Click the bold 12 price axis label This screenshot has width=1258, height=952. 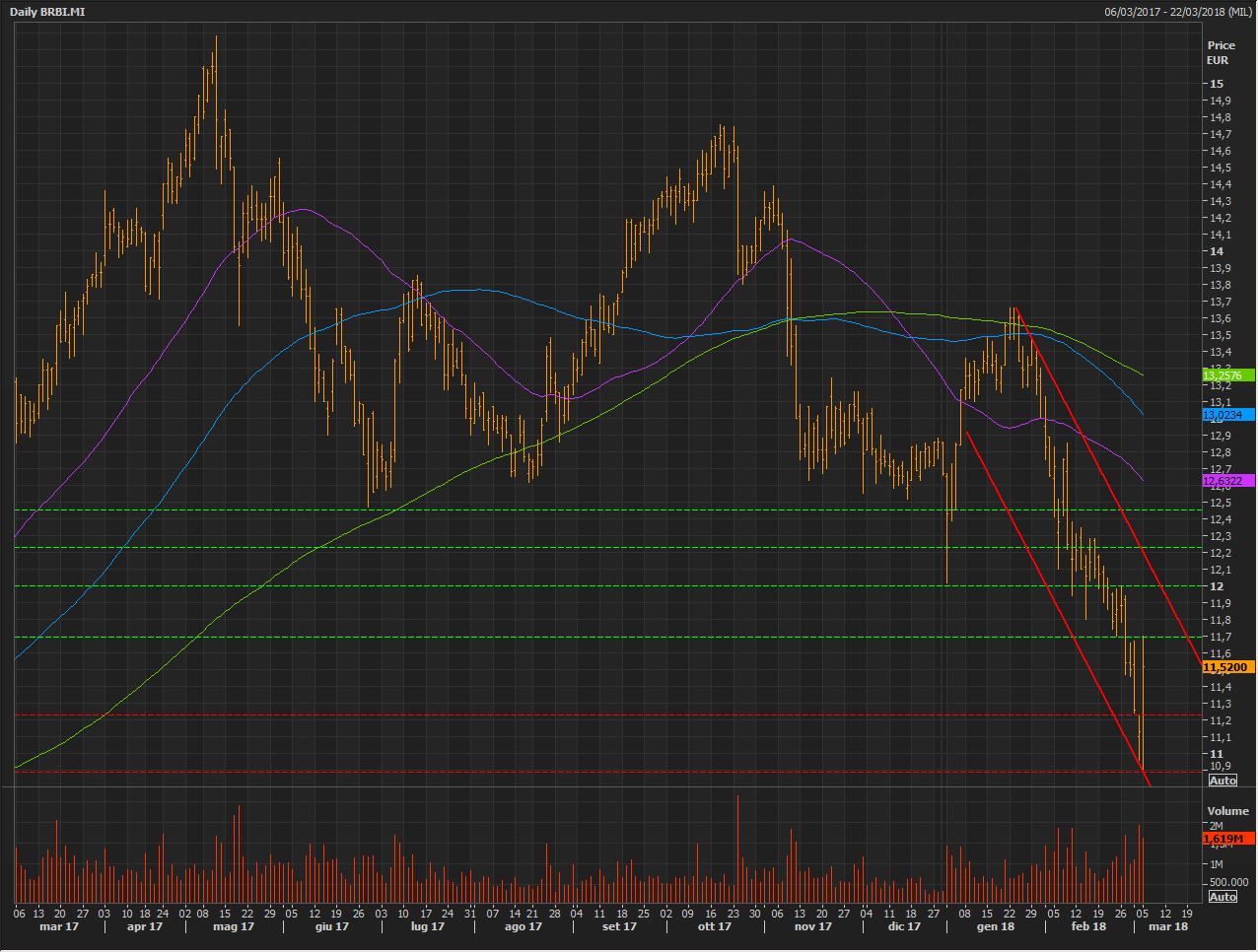(x=1217, y=586)
